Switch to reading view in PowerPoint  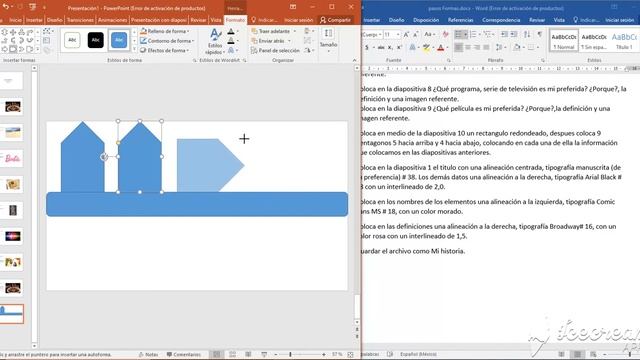(x=248, y=354)
